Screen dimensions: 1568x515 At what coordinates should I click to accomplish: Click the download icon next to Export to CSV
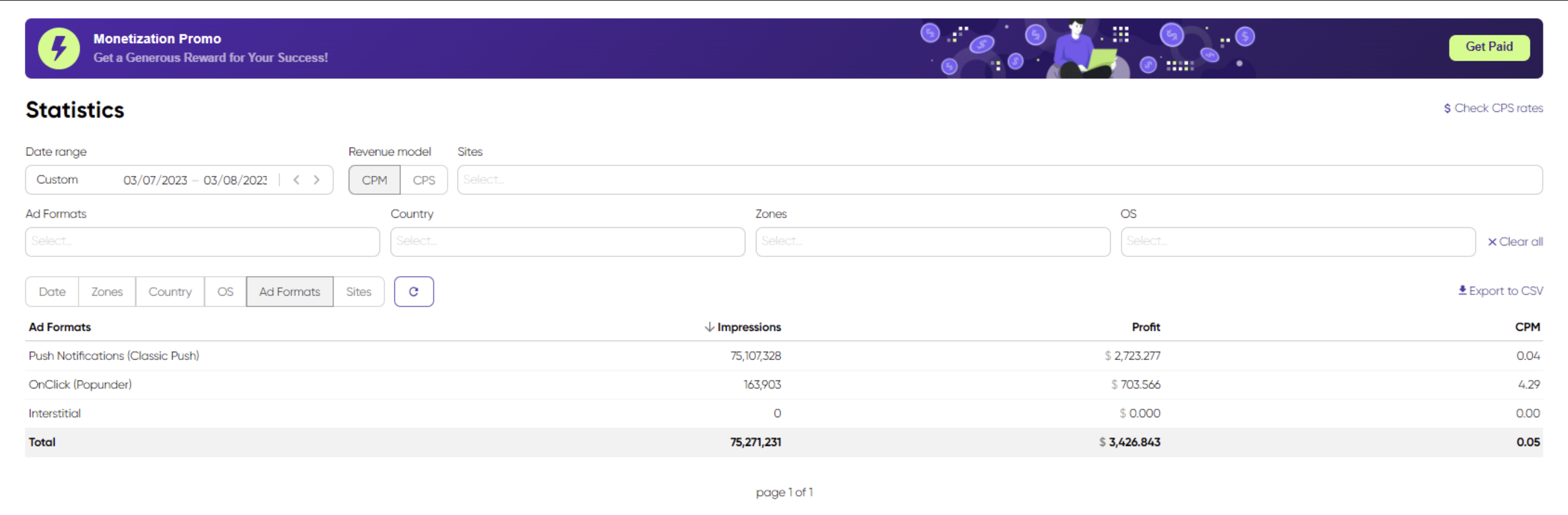tap(1462, 290)
